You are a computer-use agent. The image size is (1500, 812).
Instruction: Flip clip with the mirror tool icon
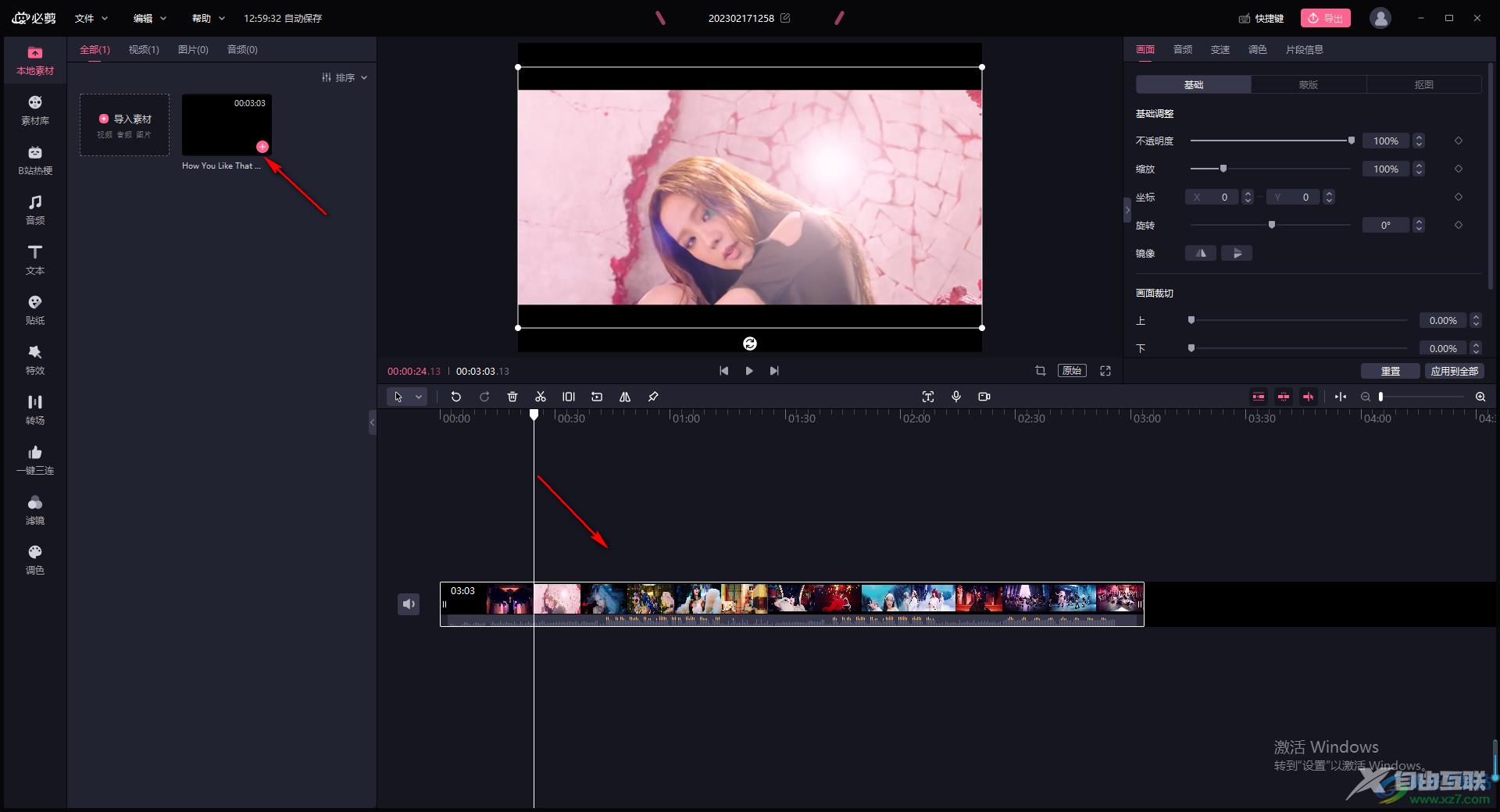tap(625, 397)
